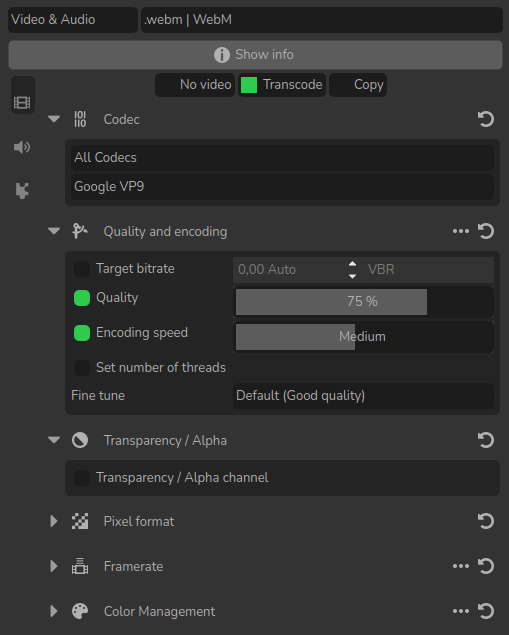The image size is (509, 635).
Task: Reset the Codec section settings
Action: (486, 119)
